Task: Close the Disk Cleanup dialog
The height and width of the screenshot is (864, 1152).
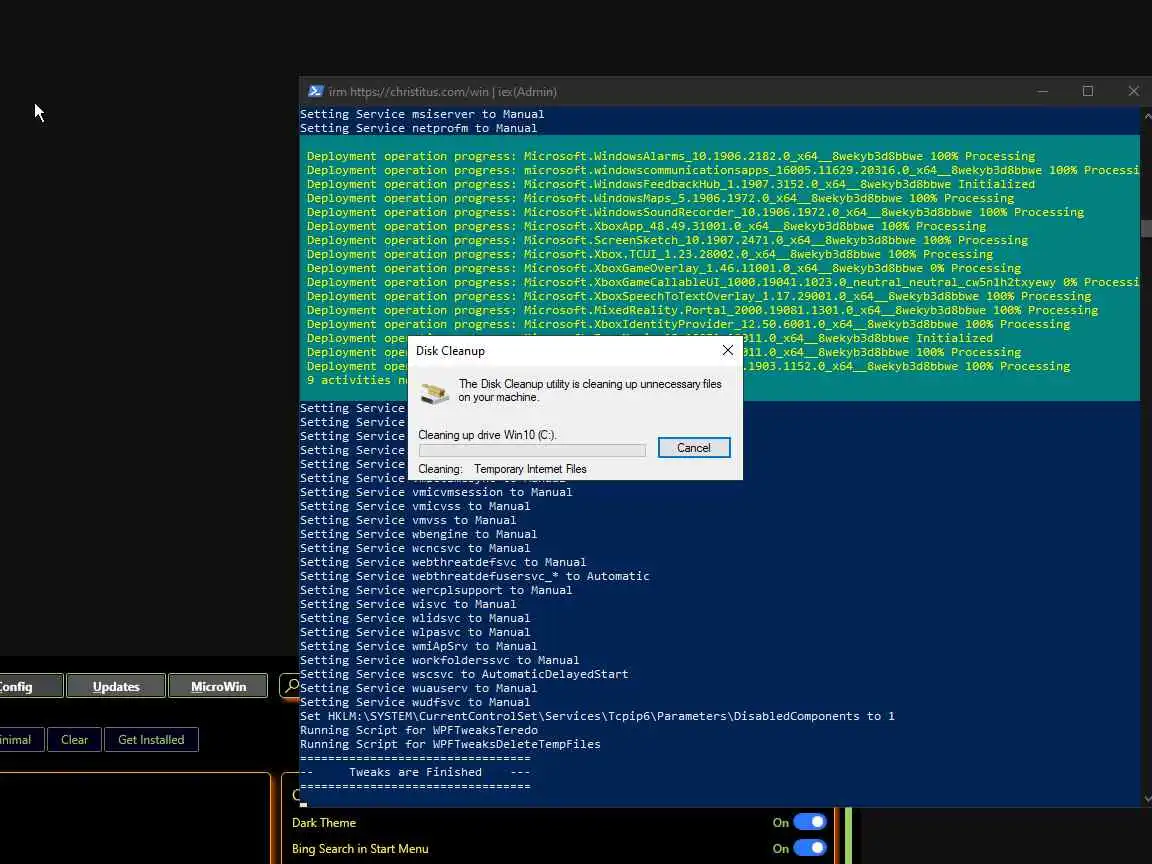Action: coord(727,350)
